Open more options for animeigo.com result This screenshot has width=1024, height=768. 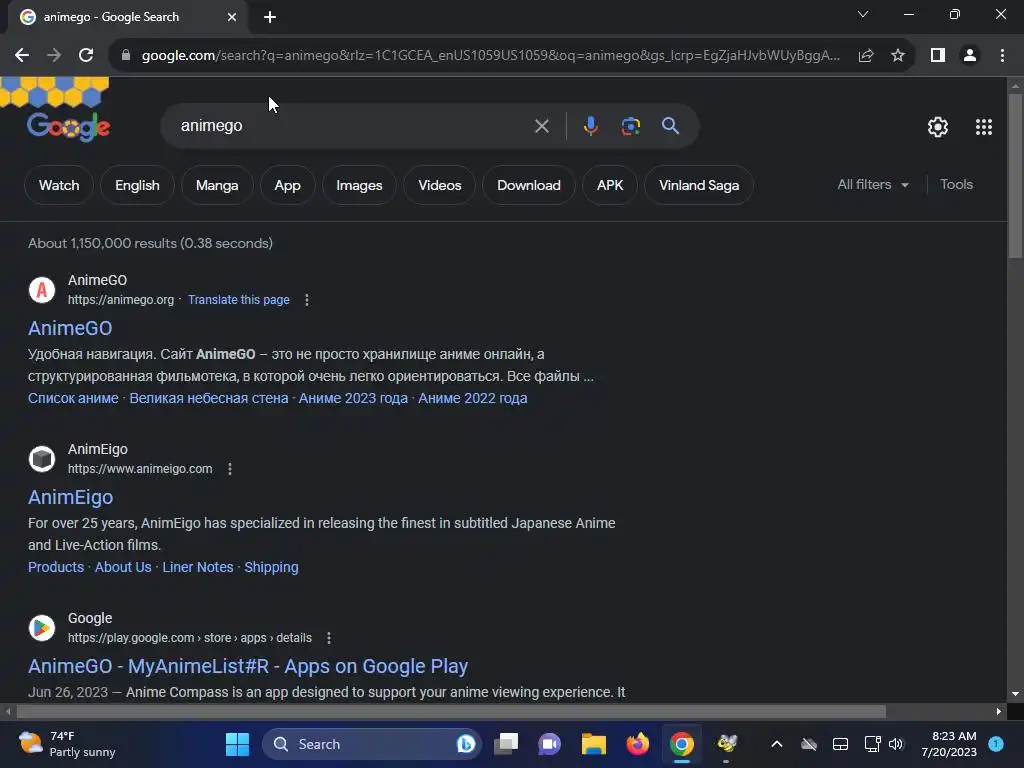[229, 469]
